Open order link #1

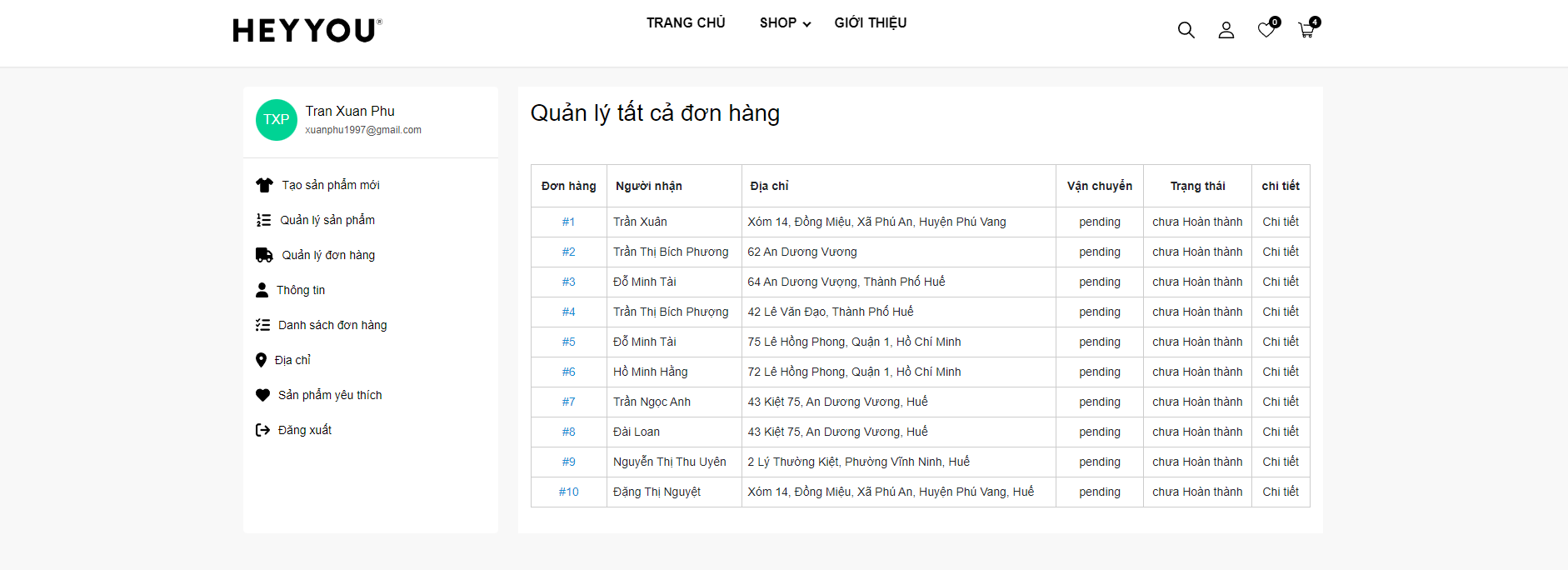(x=568, y=222)
